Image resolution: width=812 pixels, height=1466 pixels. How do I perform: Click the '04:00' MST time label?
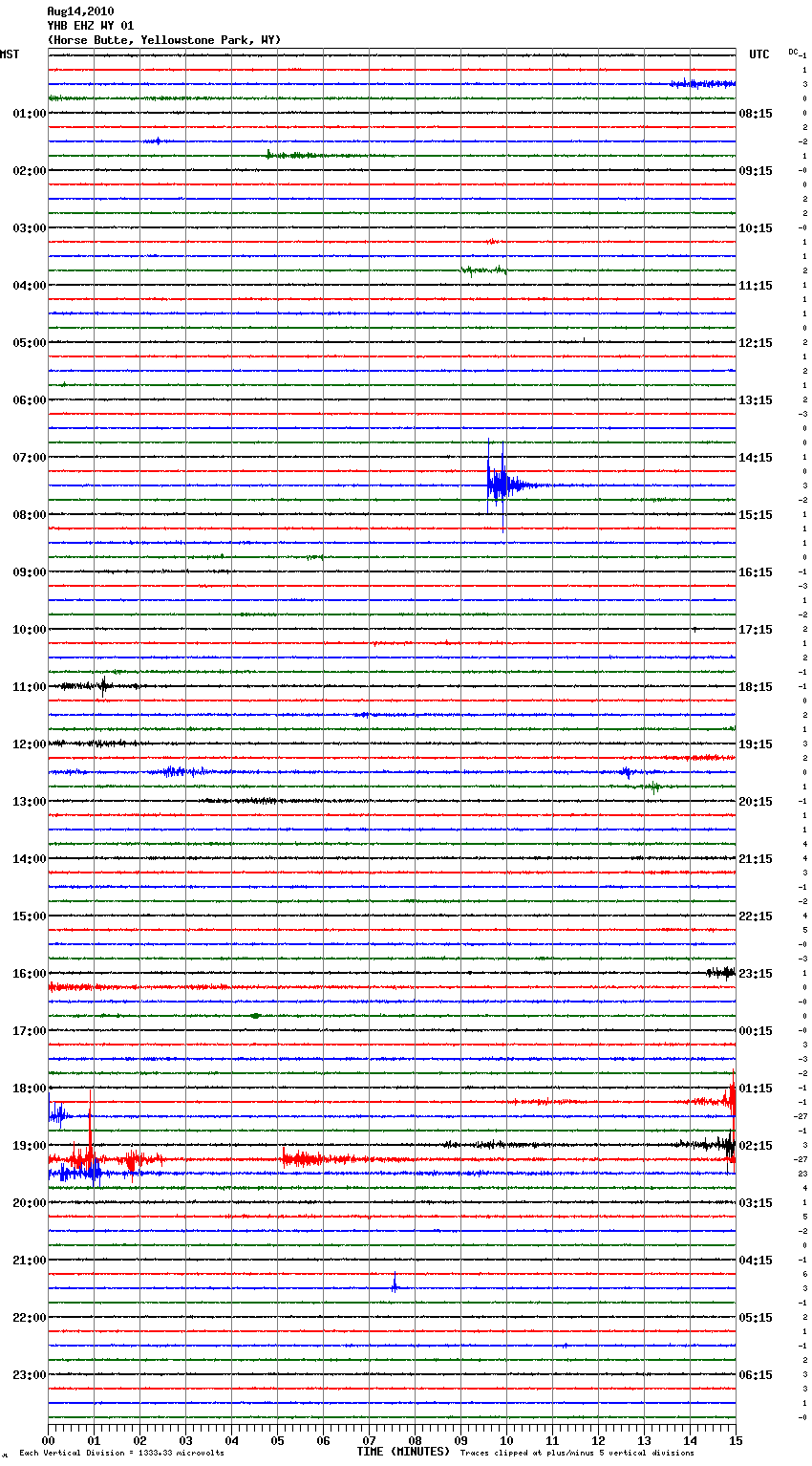coord(30,286)
